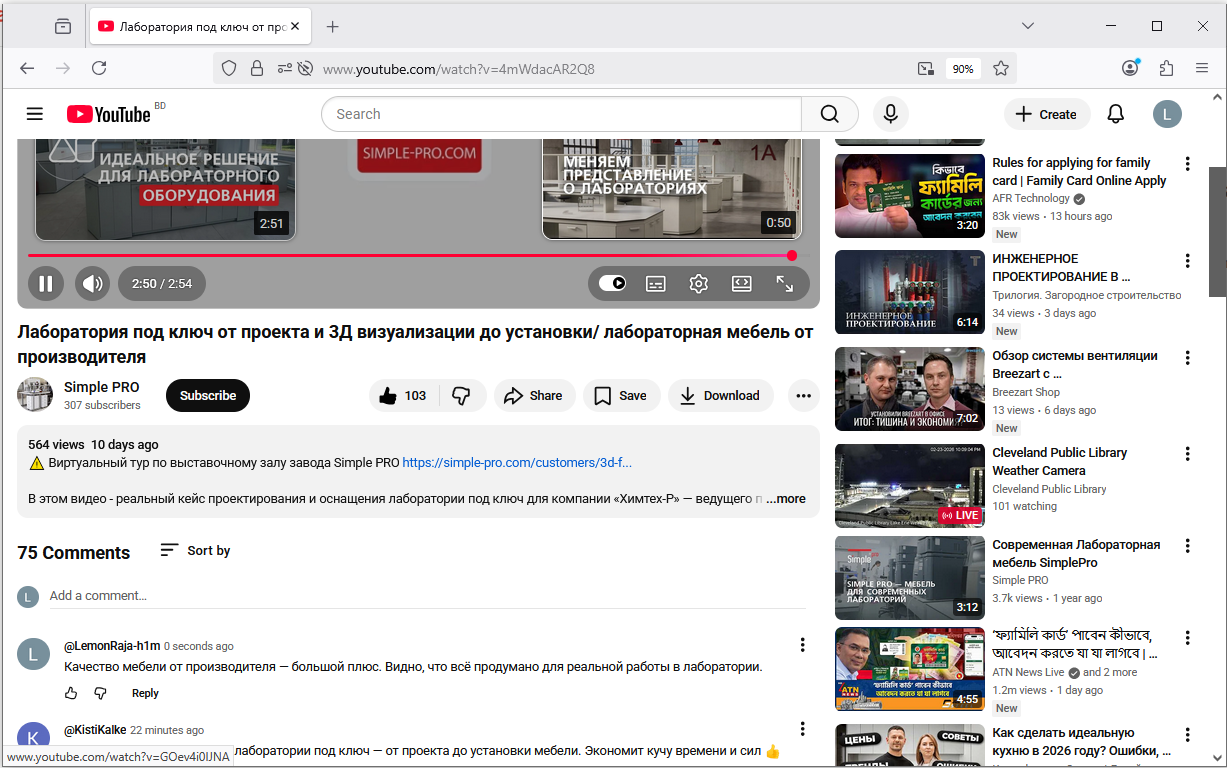Open options menu for KistiKalke comment

[802, 729]
